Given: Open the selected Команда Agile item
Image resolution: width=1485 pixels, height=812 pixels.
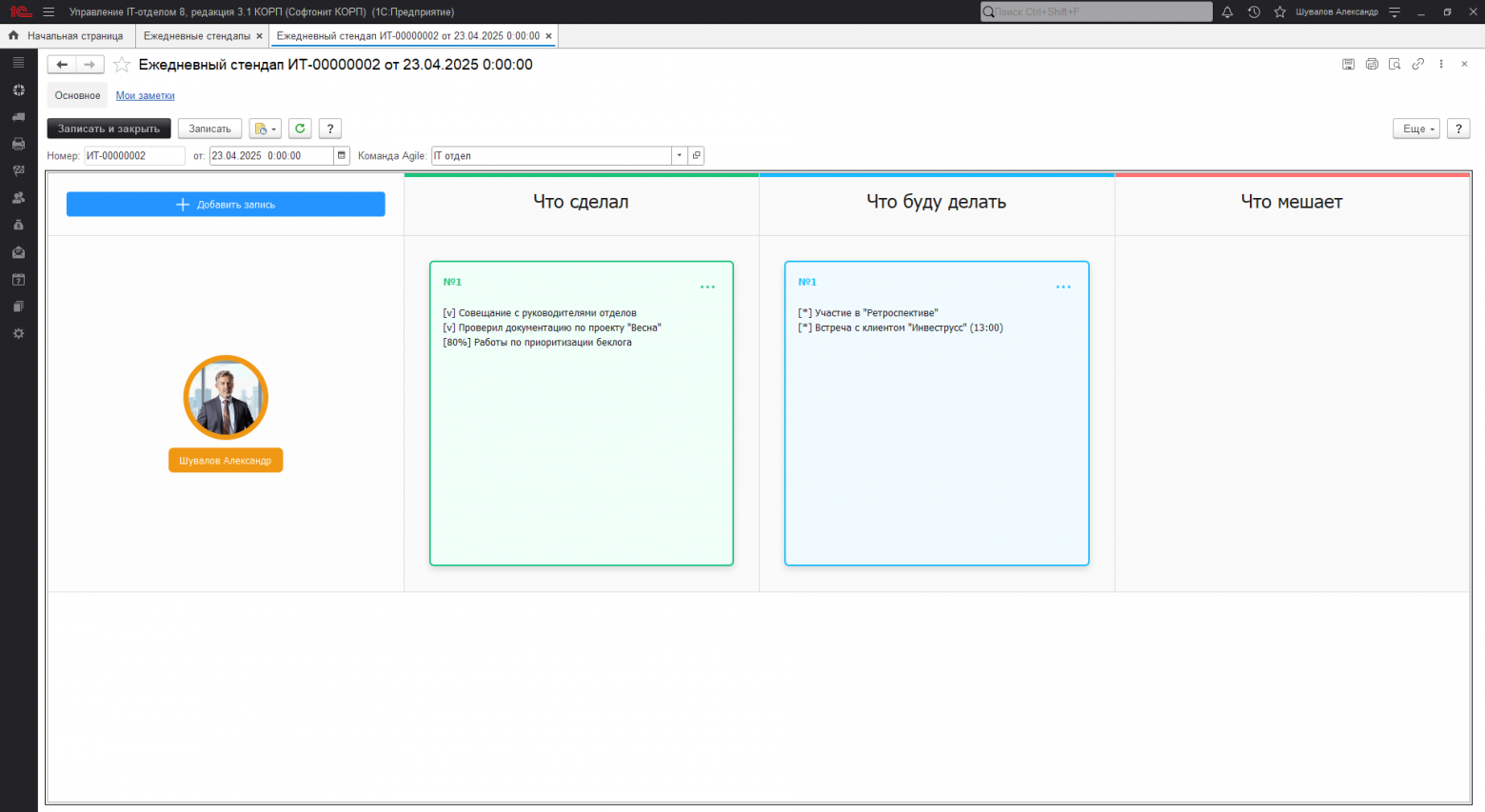Looking at the screenshot, I should click(x=696, y=155).
